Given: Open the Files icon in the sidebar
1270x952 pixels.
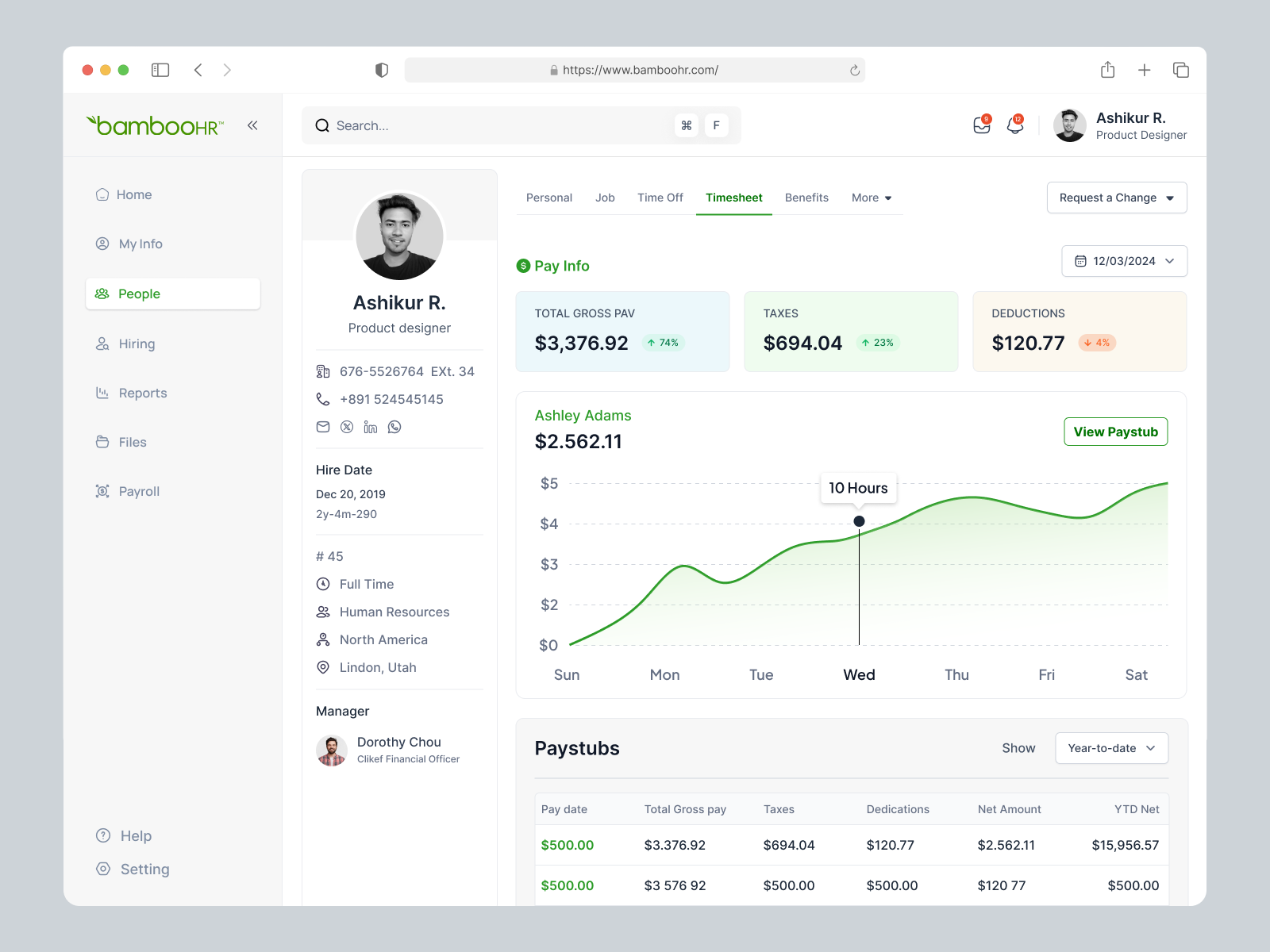Looking at the screenshot, I should pos(102,442).
